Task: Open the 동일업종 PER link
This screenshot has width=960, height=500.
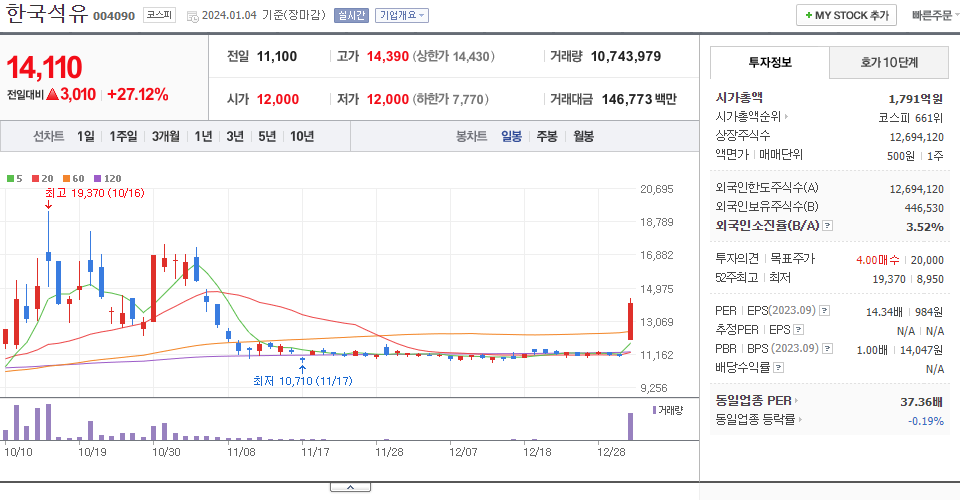Action: tap(754, 401)
